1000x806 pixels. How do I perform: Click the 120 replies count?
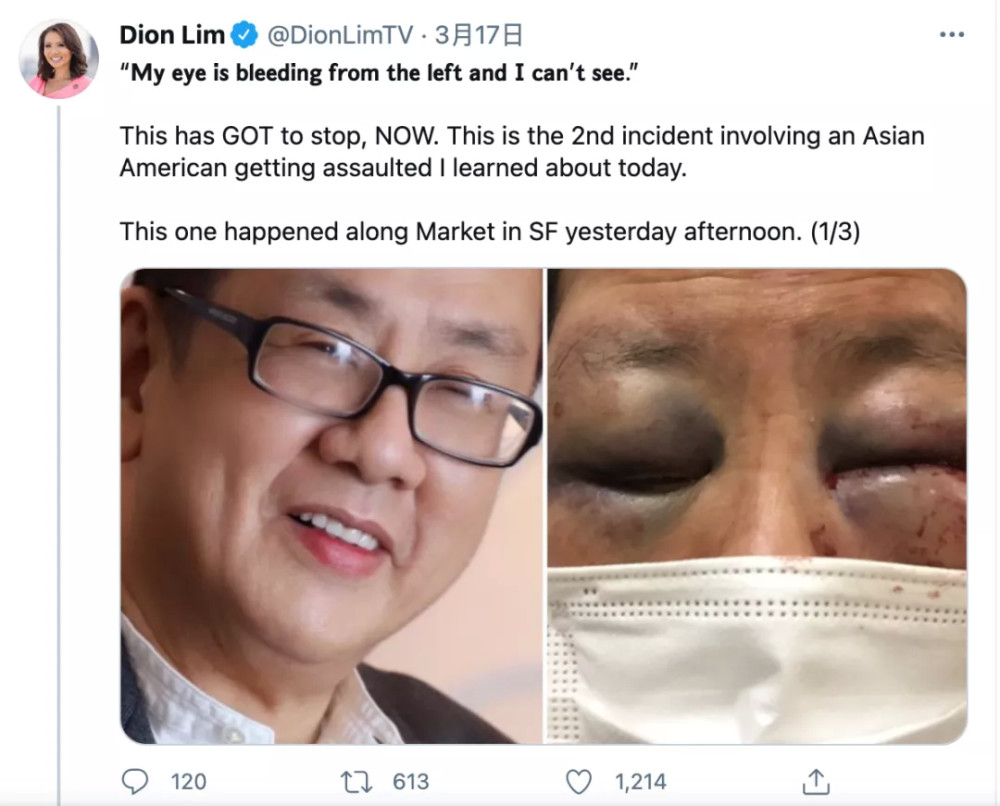click(189, 782)
